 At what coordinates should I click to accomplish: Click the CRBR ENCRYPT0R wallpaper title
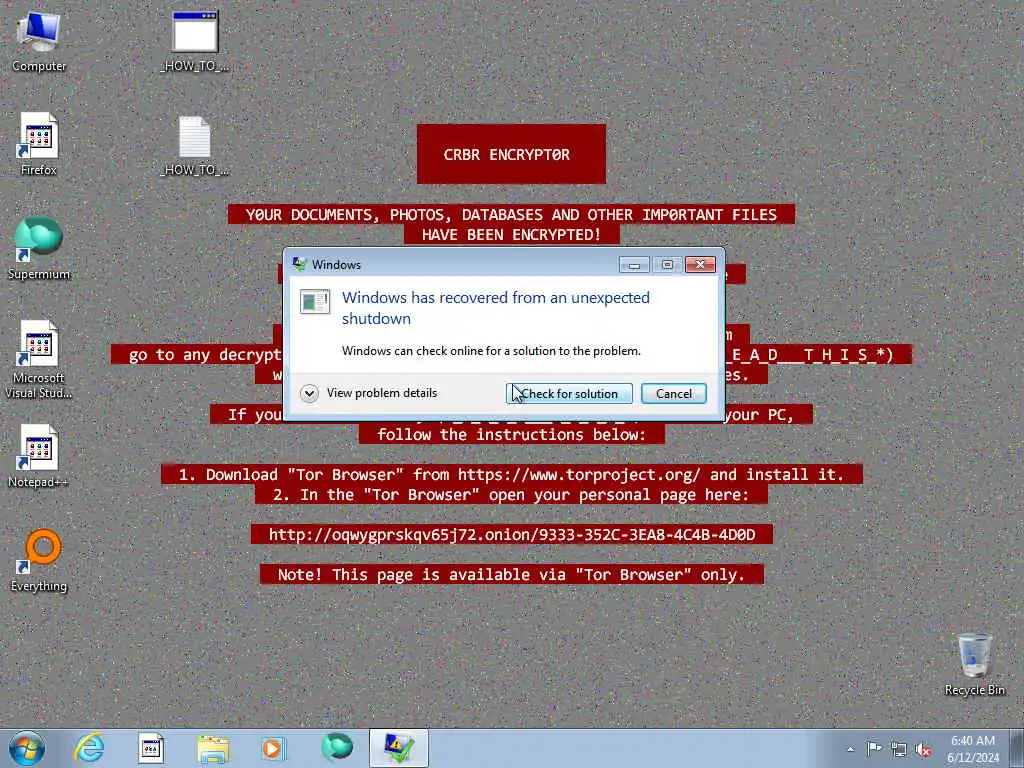(x=507, y=155)
